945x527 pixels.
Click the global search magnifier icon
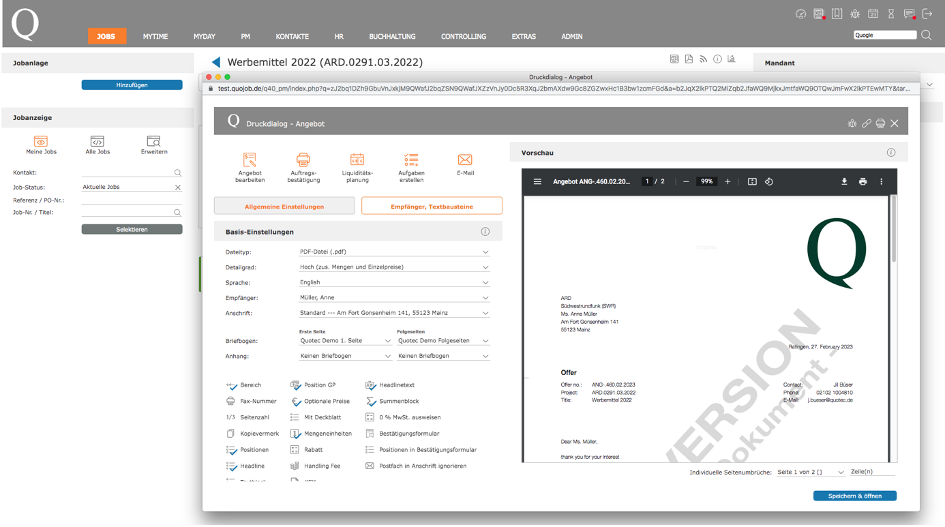point(926,35)
